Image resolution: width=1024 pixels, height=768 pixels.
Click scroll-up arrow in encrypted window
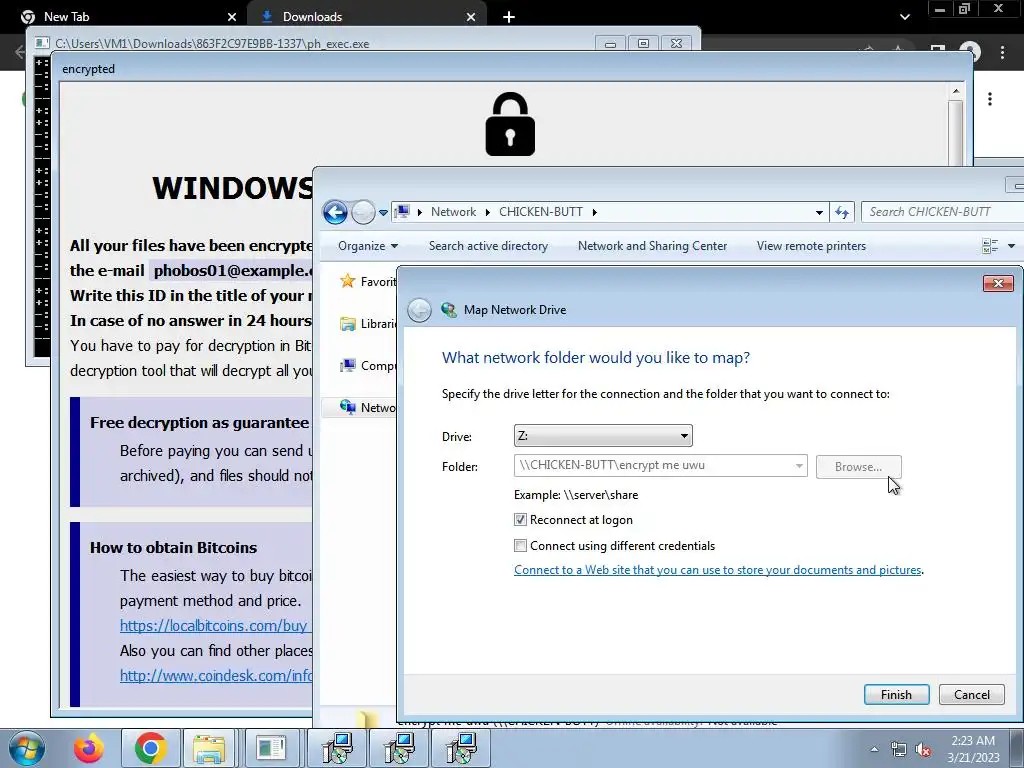click(955, 91)
